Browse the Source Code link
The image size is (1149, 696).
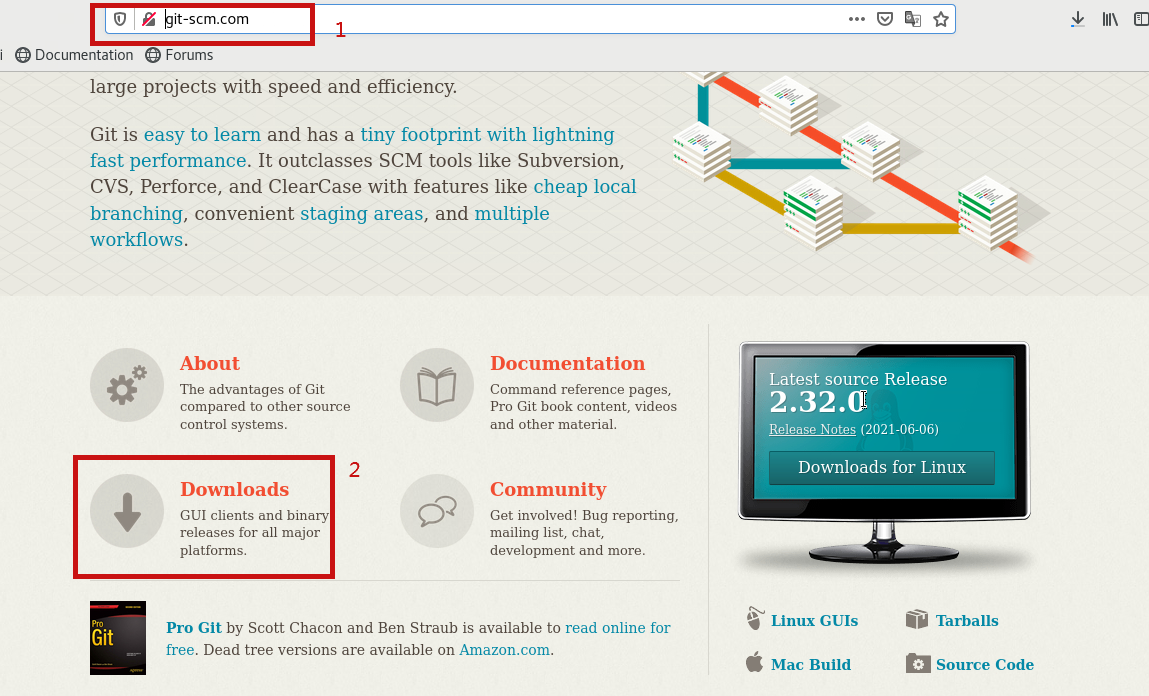coord(984,664)
